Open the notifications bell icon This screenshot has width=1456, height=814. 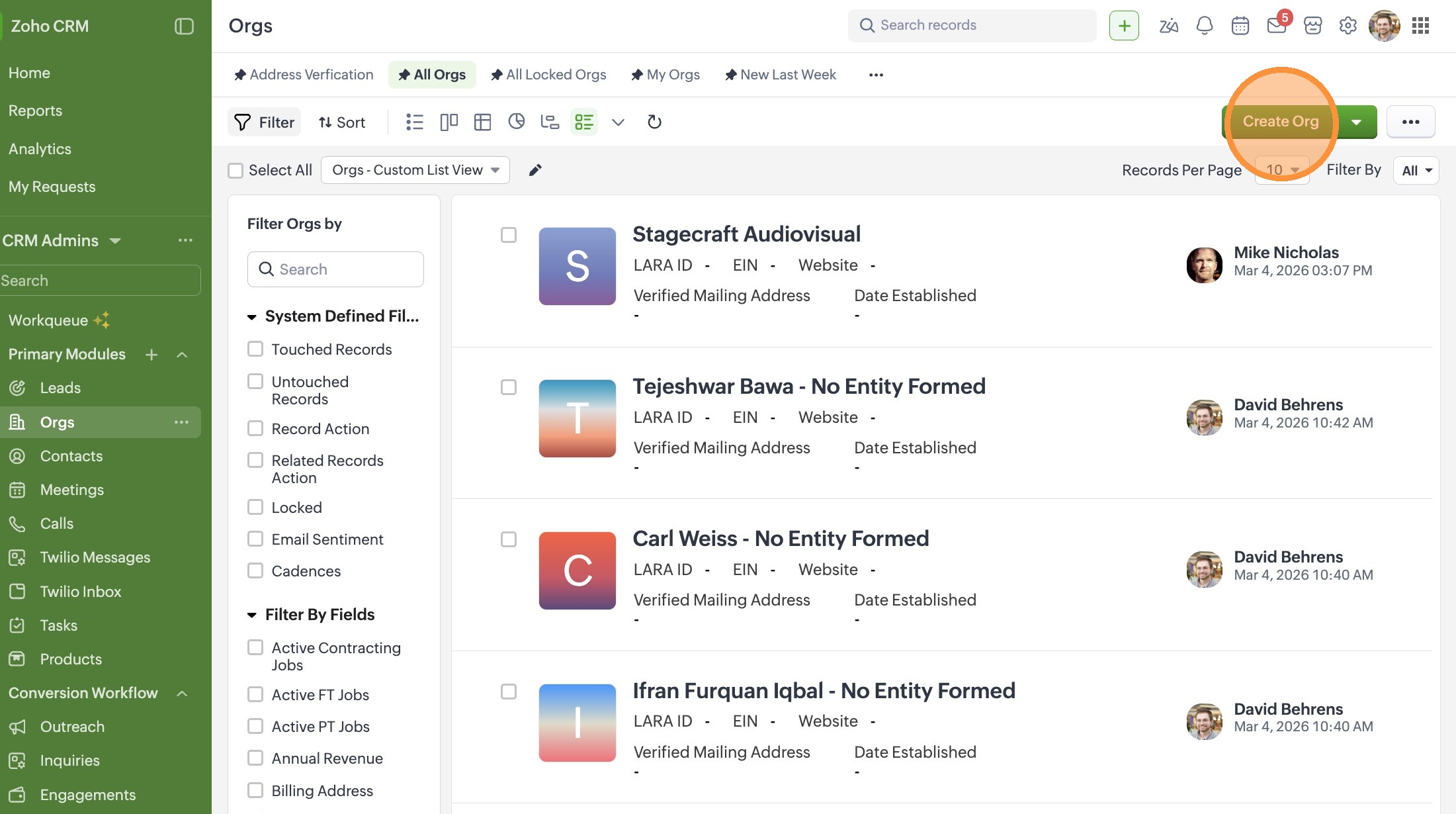[x=1205, y=26]
